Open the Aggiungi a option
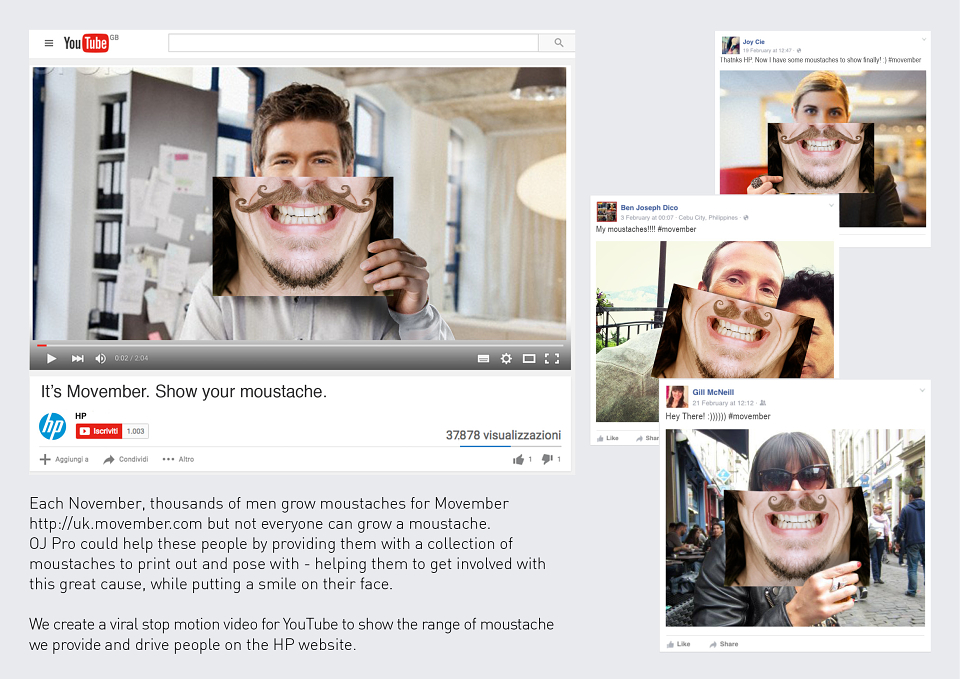The height and width of the screenshot is (679, 960). pyautogui.click(x=64, y=459)
